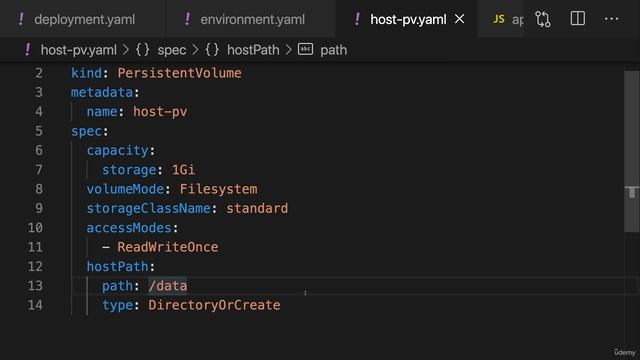640x360 pixels.
Task: Click the YAML icon on environment.yaml tab
Action: 187,19
